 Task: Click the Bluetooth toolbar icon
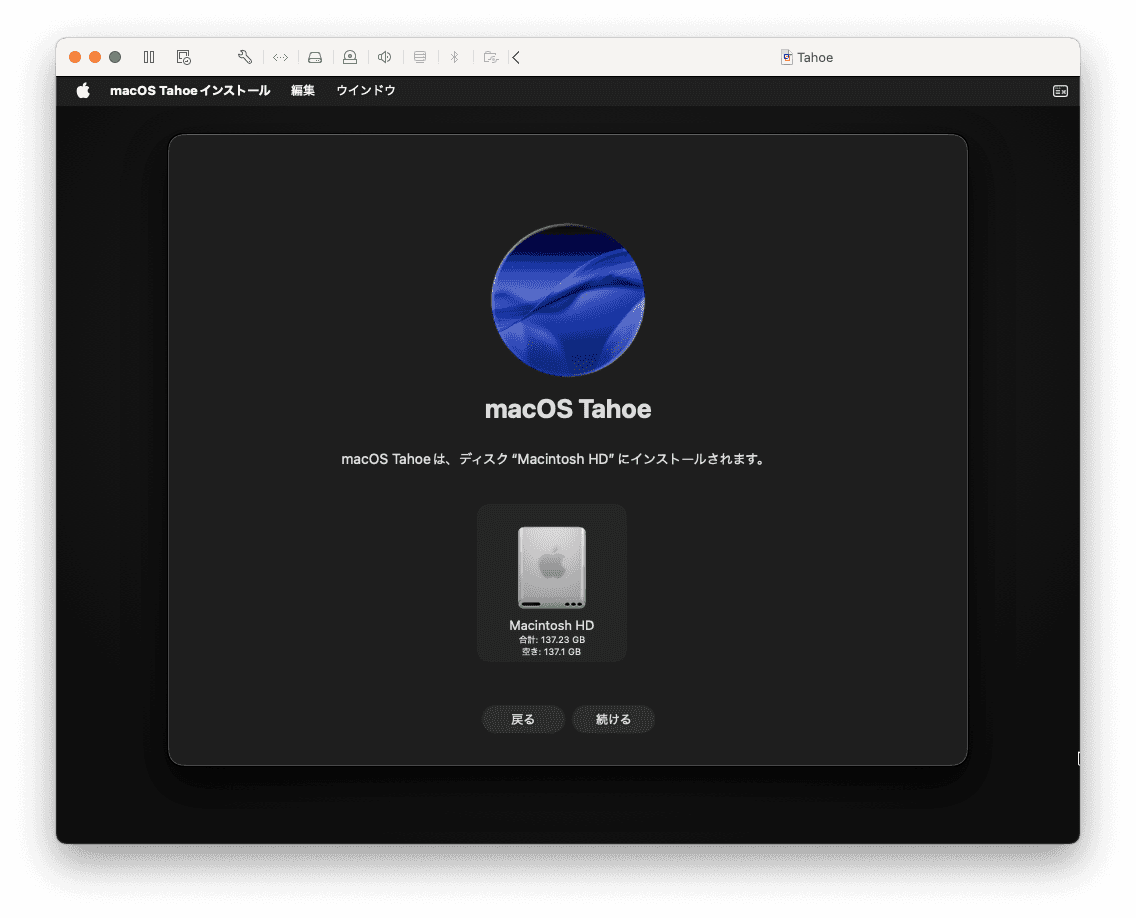point(454,57)
